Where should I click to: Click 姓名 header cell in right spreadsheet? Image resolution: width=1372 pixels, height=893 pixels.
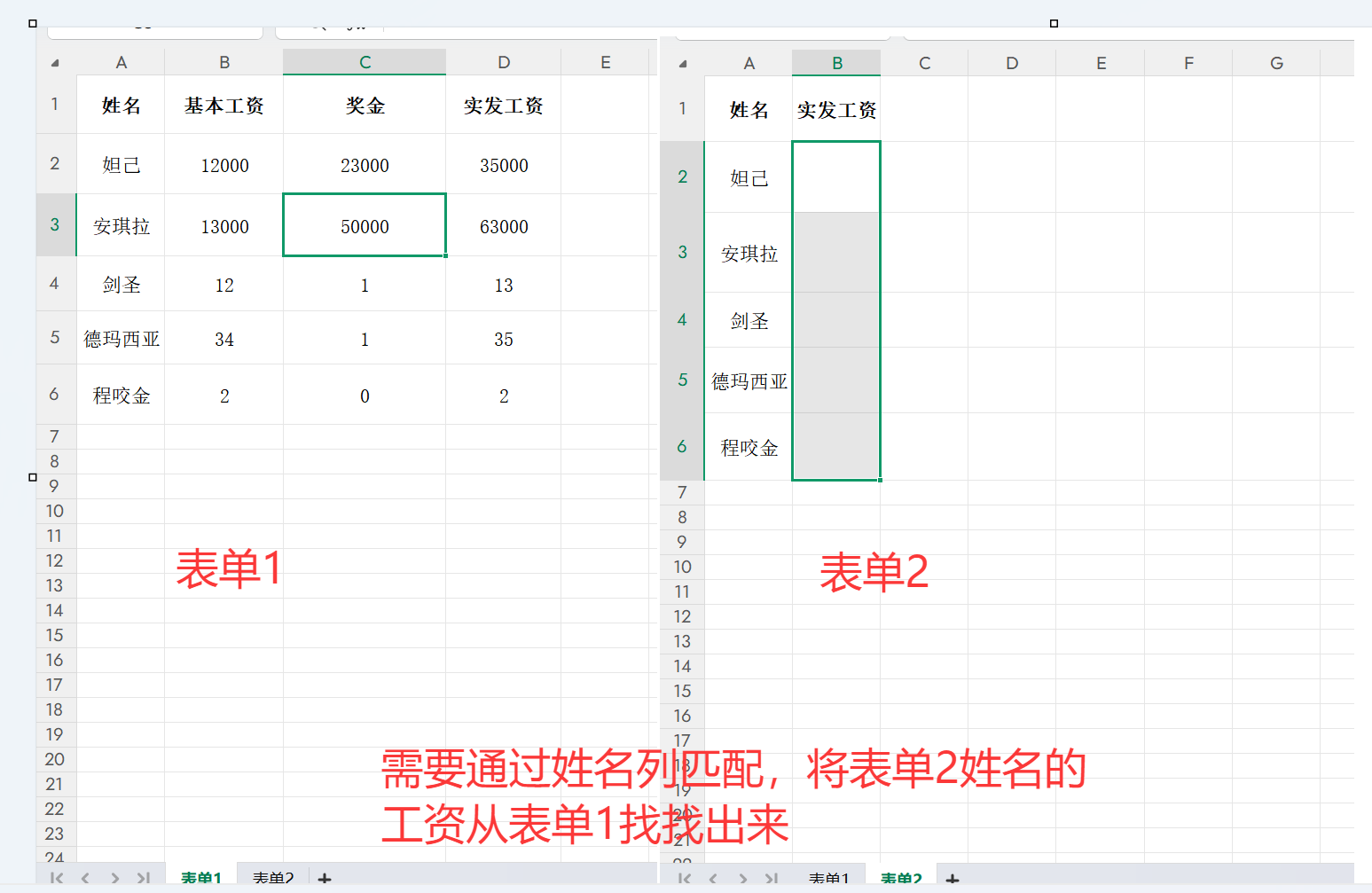click(x=749, y=110)
